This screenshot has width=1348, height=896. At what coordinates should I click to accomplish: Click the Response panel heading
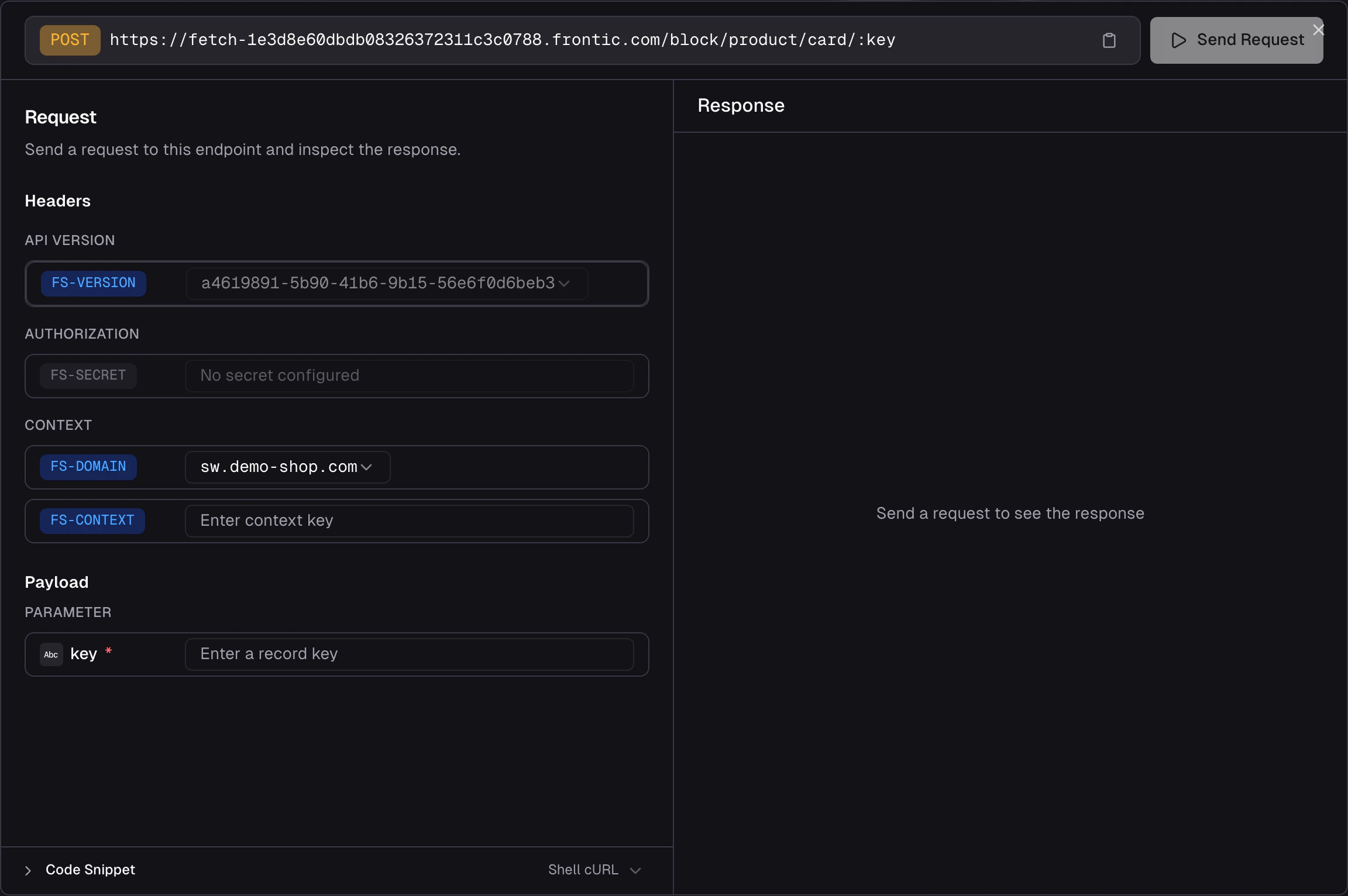(x=741, y=106)
